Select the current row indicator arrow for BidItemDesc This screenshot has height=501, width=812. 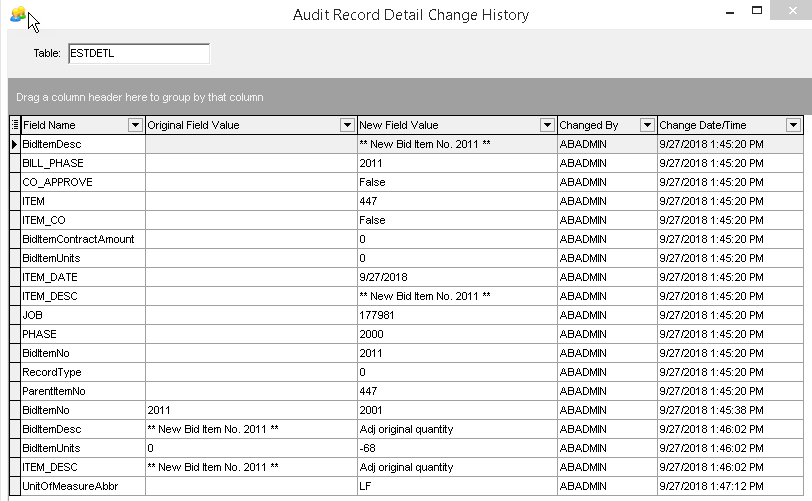(x=14, y=144)
